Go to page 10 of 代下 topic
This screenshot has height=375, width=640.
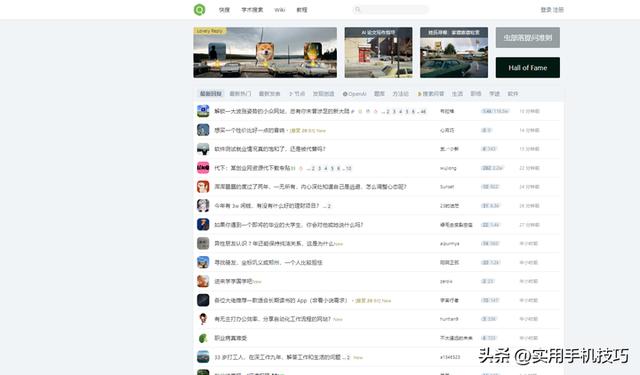click(x=348, y=168)
